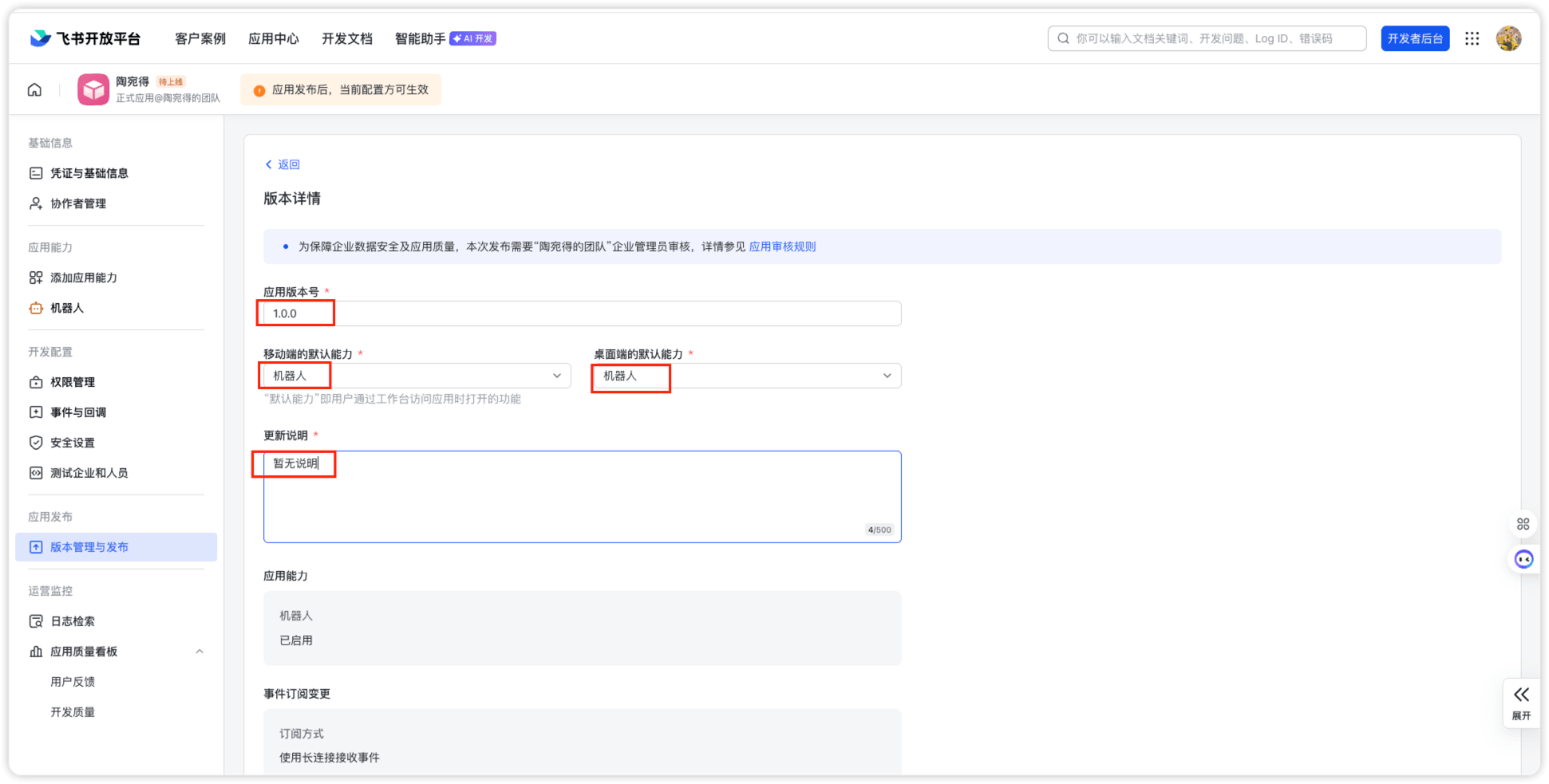1549x784 pixels.
Task: Click the search magnifier icon
Action: (x=1063, y=38)
